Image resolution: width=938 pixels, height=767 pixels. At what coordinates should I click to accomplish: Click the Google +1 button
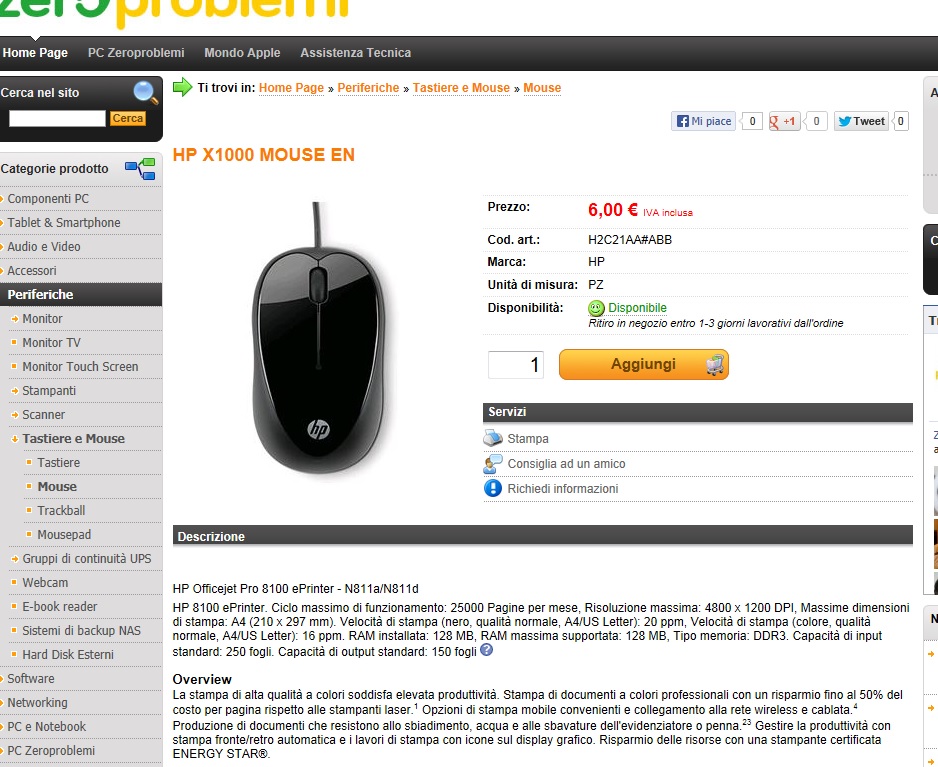click(784, 121)
